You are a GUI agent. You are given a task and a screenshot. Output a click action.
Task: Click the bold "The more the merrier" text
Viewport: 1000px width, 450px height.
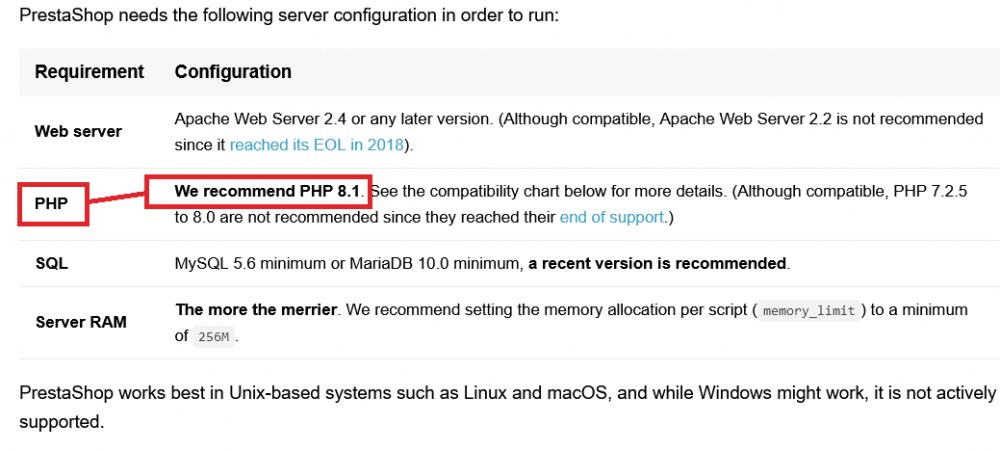[258, 310]
